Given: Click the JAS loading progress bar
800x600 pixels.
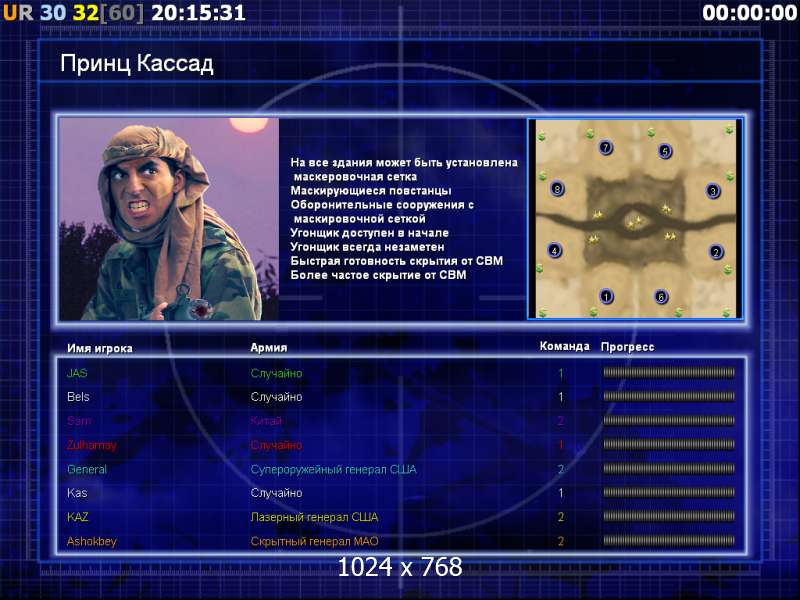Looking at the screenshot, I should coord(669,373).
